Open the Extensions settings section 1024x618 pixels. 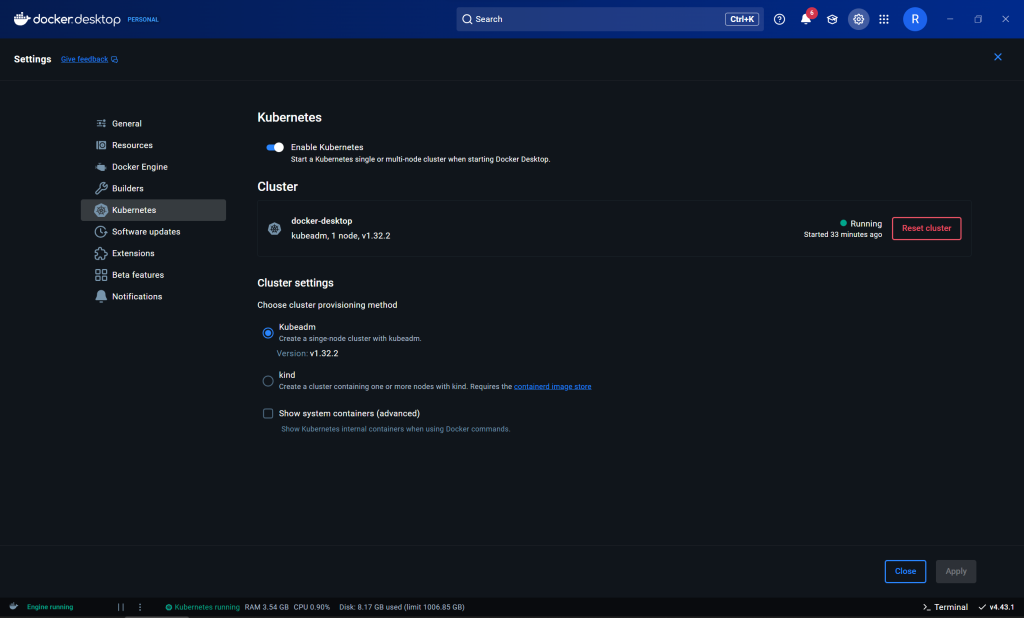point(153,253)
